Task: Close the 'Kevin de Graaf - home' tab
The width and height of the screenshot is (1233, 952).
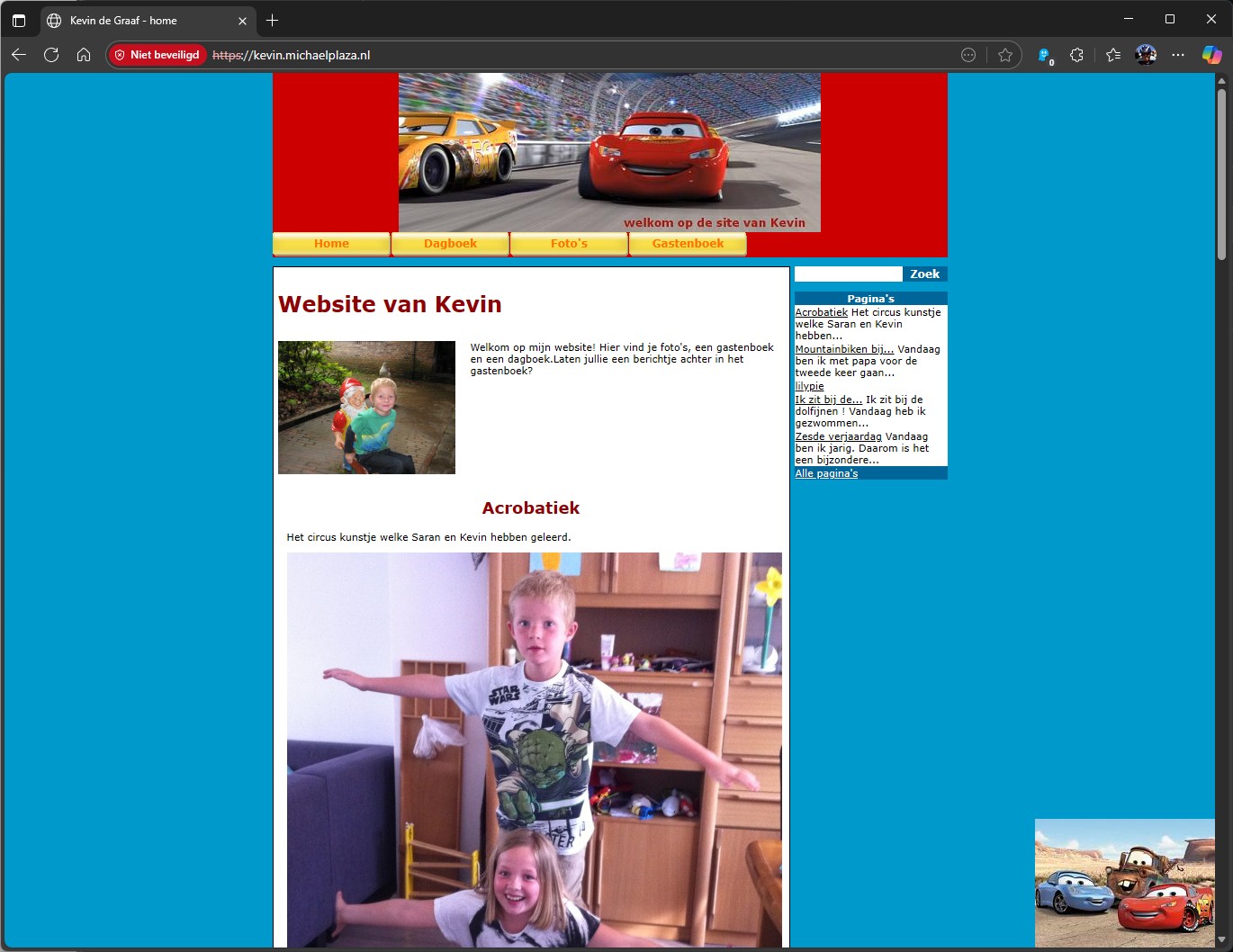Action: [242, 21]
